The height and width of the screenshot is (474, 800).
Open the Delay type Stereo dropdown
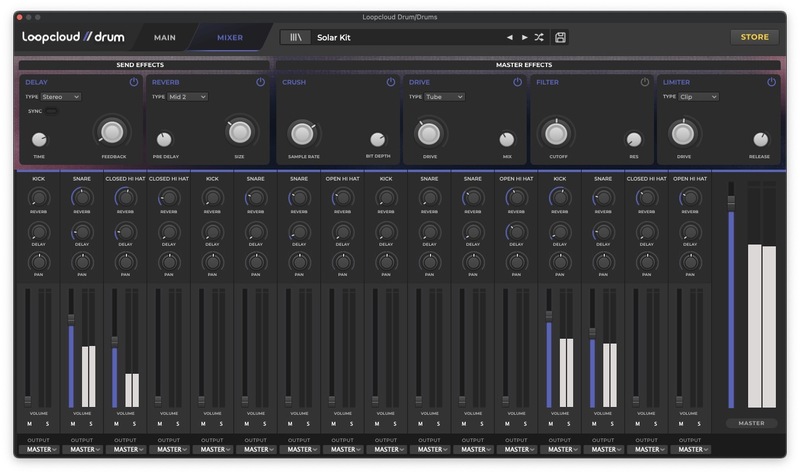pyautogui.click(x=61, y=97)
